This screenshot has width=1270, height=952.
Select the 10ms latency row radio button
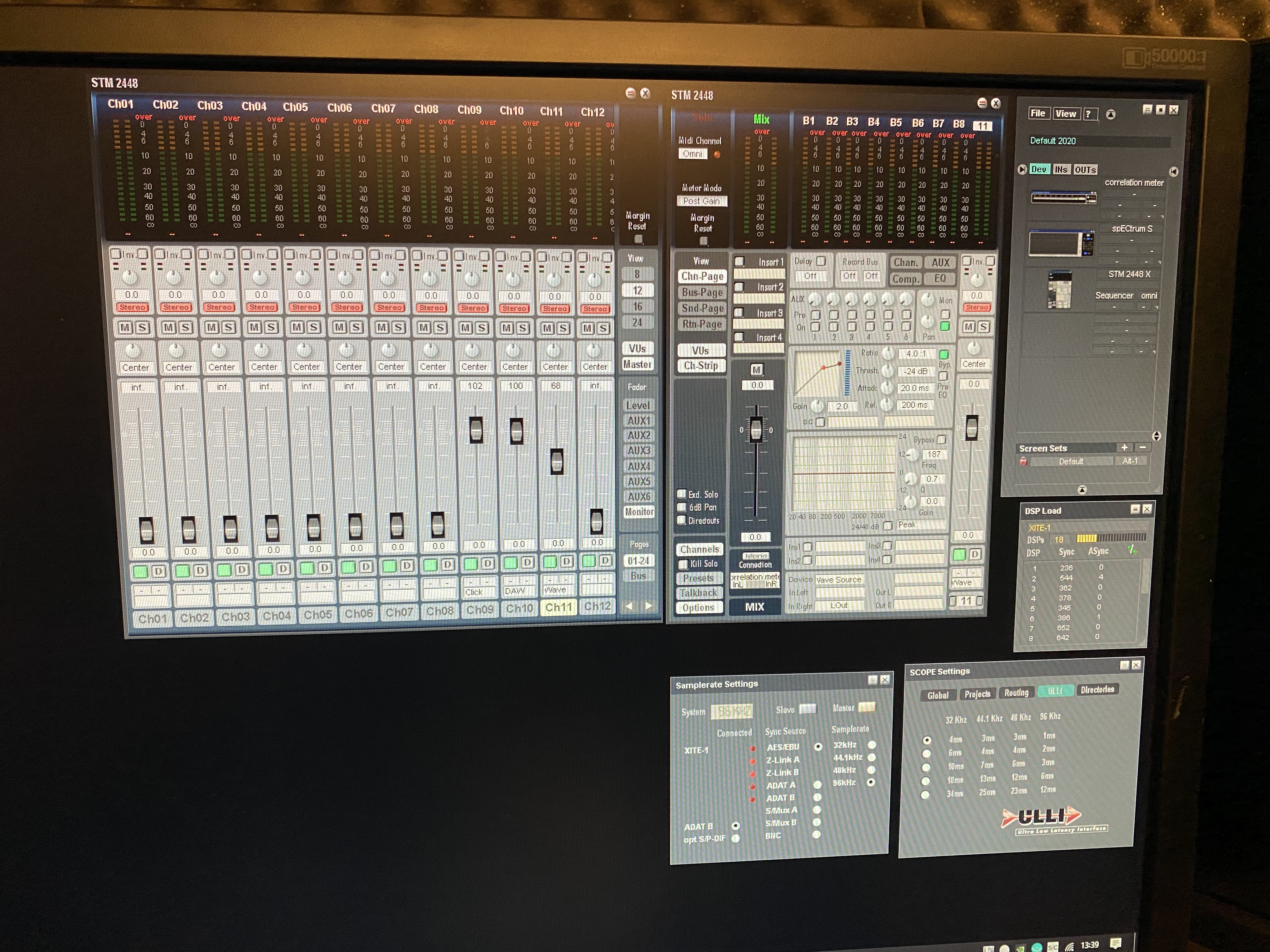point(926,767)
